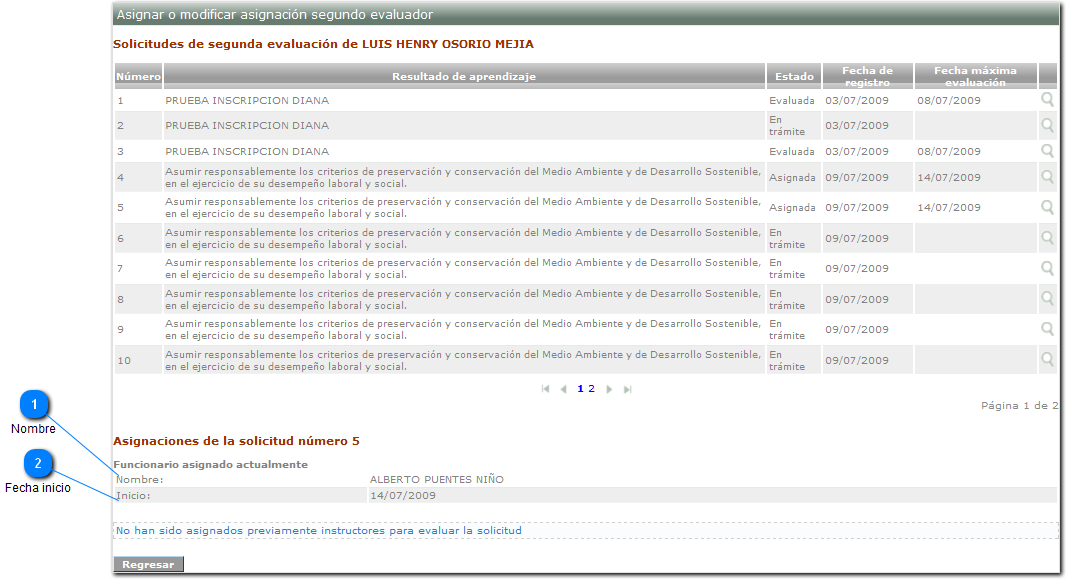Click the Resultado de aprendizaje column header
1073x586 pixels.
click(x=464, y=76)
